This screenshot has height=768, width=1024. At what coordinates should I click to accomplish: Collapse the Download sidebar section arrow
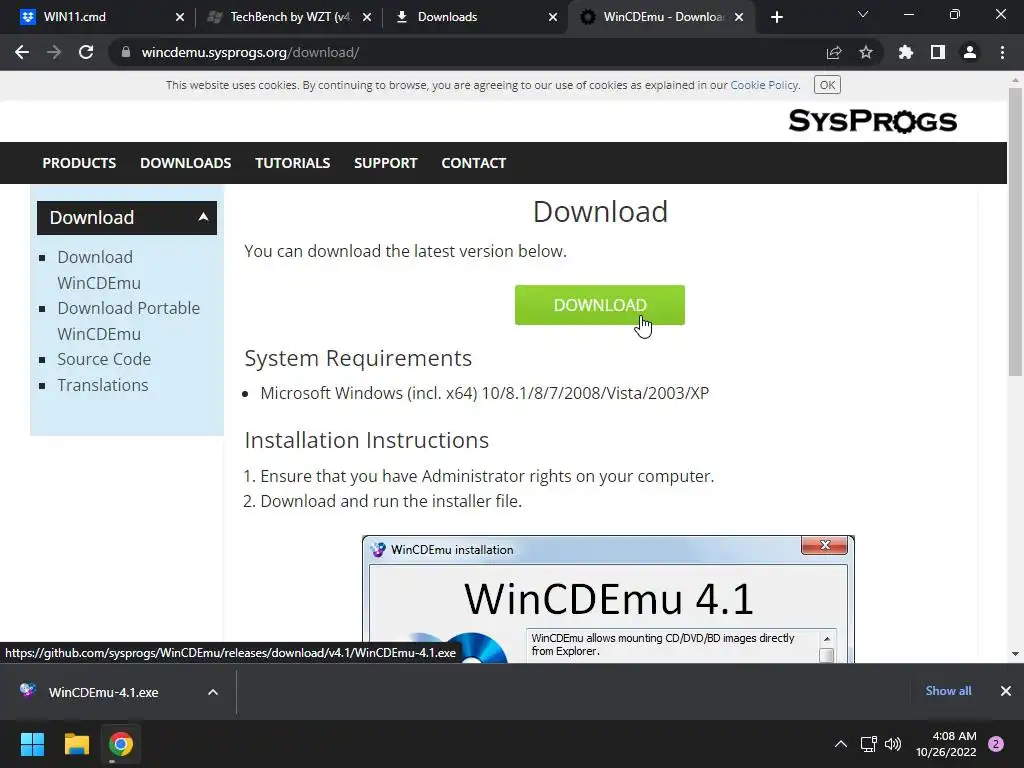[203, 217]
